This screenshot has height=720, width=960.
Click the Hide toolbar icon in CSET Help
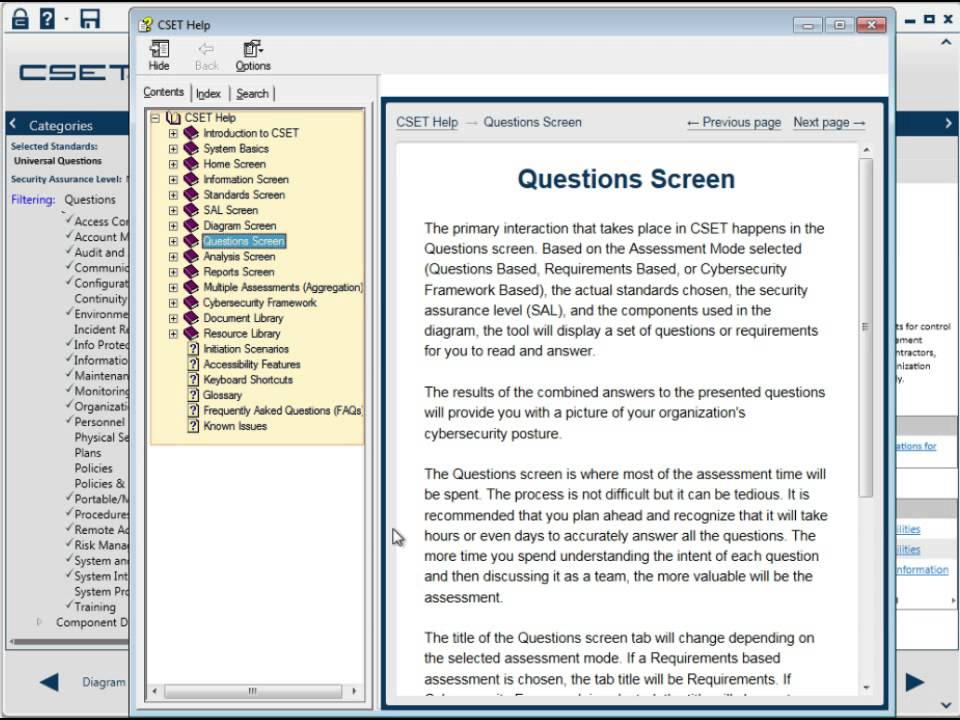tap(159, 49)
